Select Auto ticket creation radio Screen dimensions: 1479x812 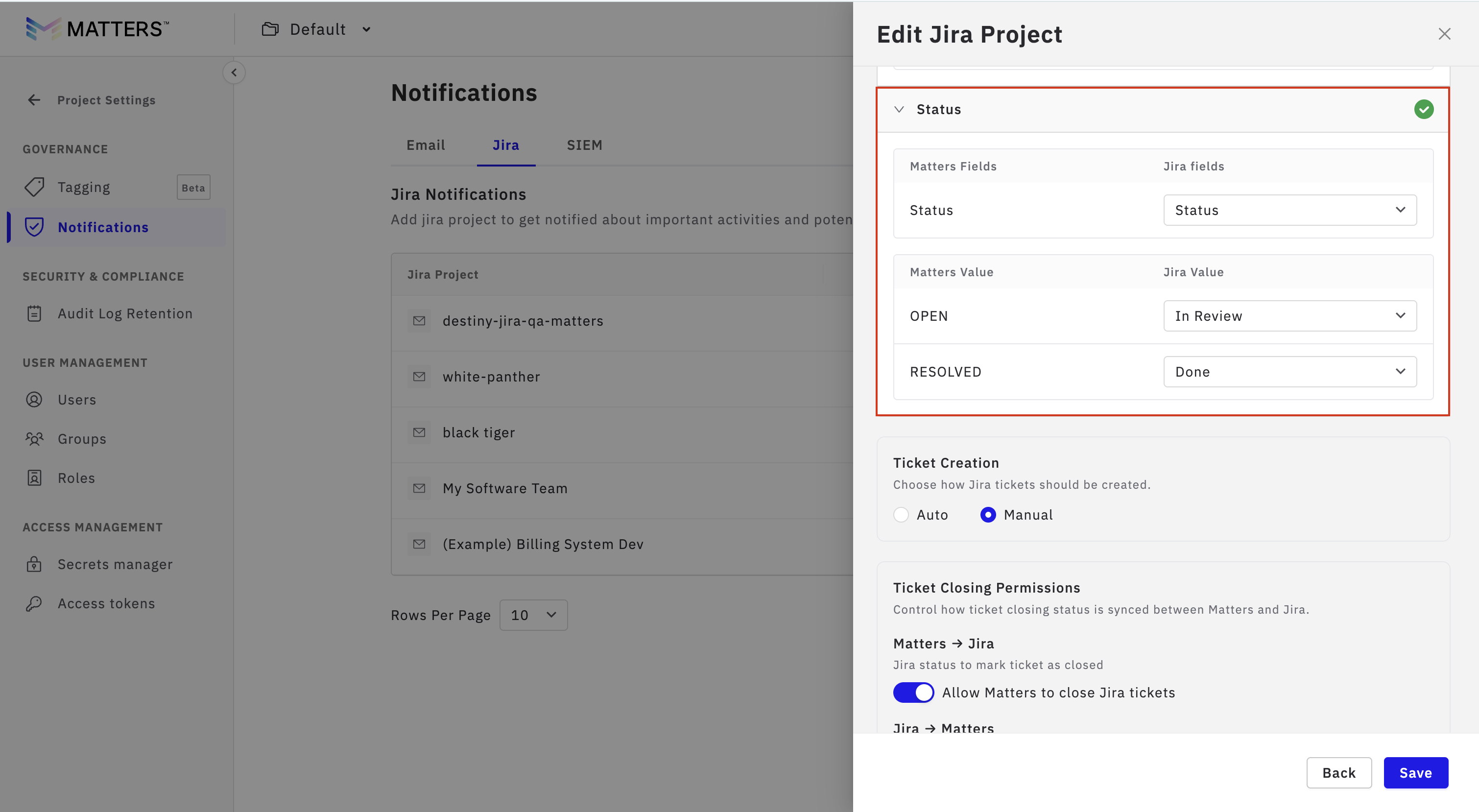tap(901, 515)
